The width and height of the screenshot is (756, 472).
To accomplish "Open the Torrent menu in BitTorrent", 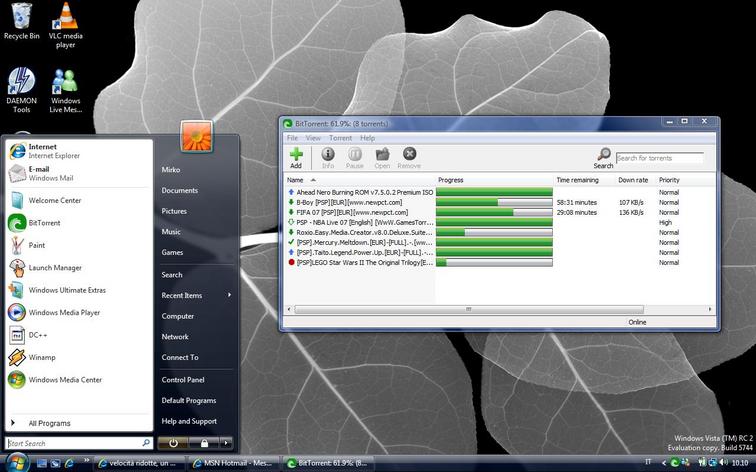I will pos(340,138).
